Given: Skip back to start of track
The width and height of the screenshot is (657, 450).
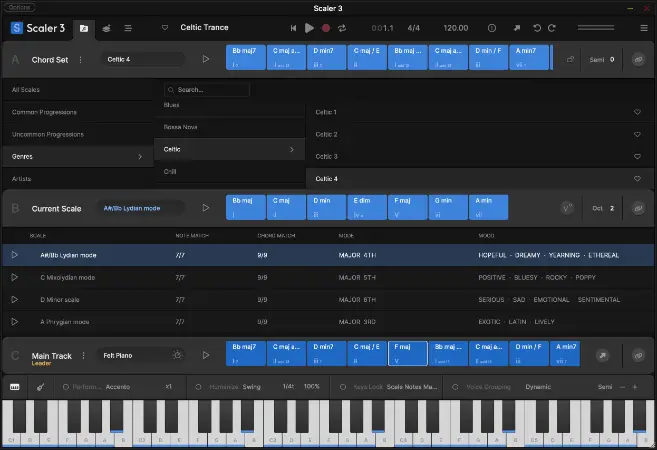Looking at the screenshot, I should 294,28.
